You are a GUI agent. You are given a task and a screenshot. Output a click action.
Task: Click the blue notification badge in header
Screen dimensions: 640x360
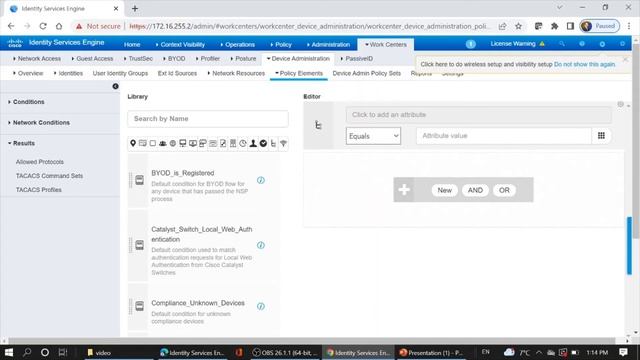471,44
